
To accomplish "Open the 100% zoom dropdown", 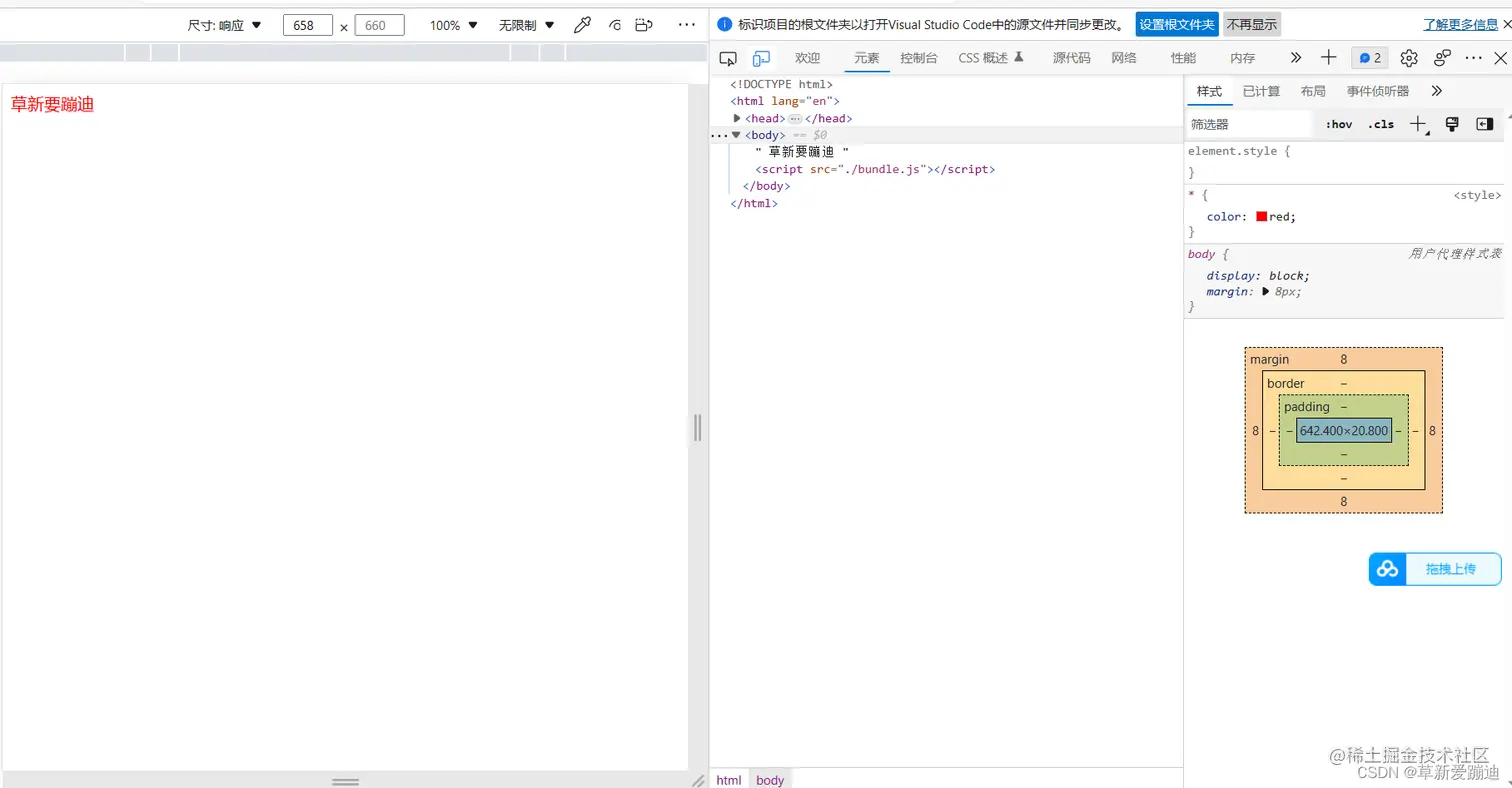I will click(454, 25).
